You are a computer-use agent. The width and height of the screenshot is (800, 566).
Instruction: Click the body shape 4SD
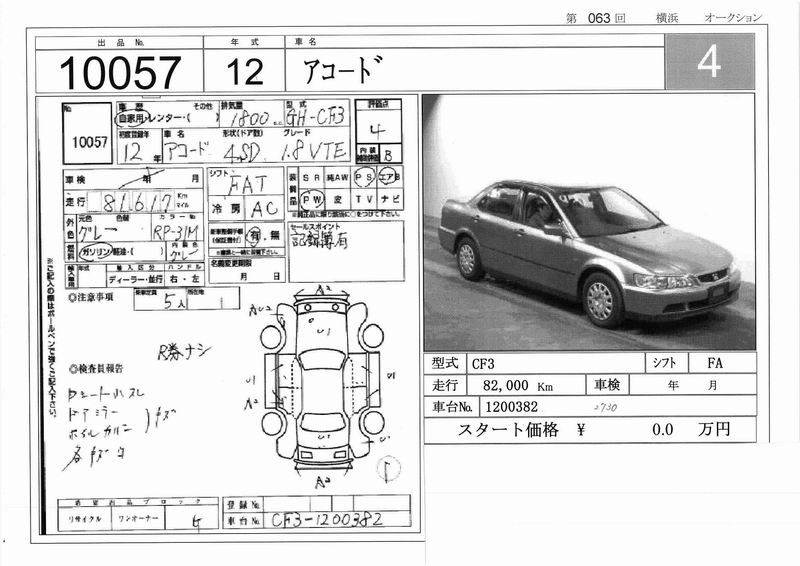[242, 152]
